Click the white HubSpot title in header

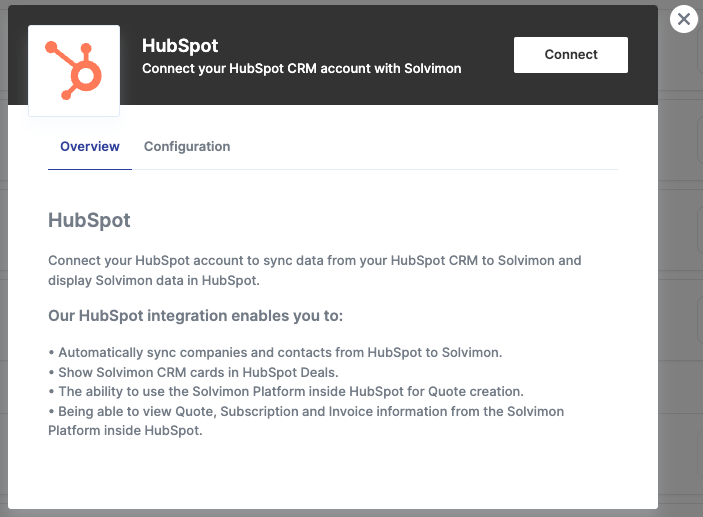coord(180,46)
